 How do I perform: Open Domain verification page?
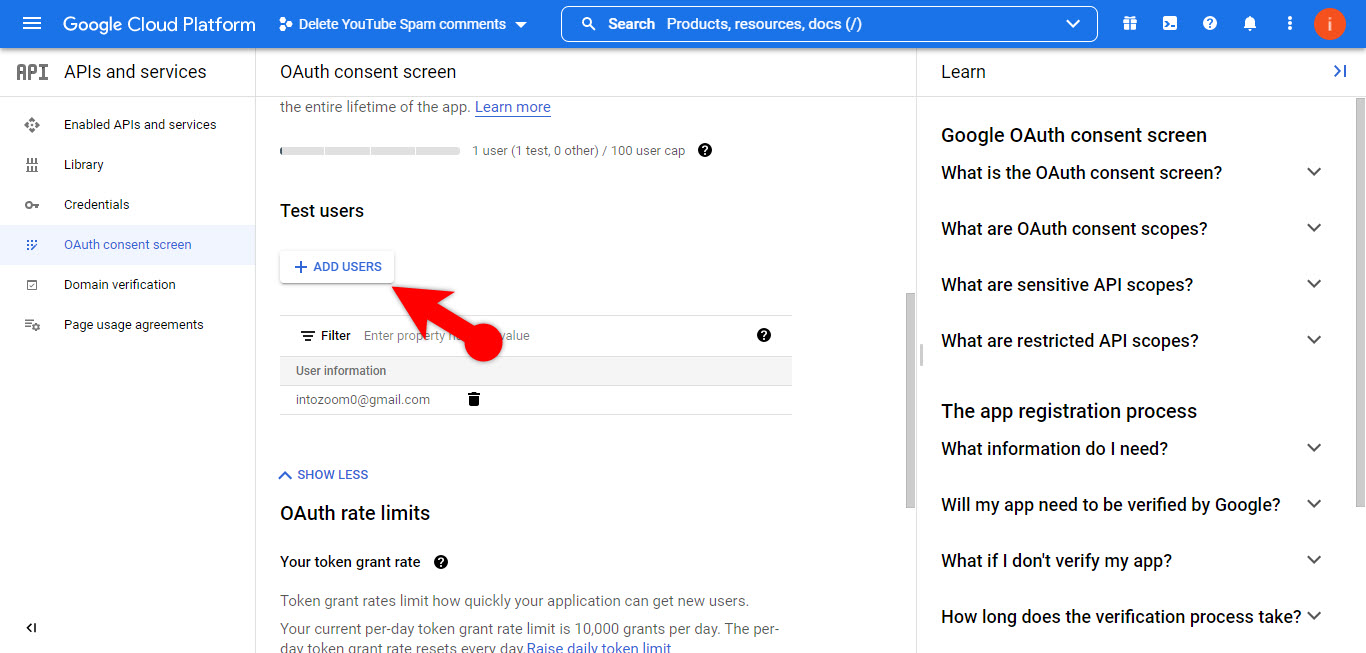[120, 285]
